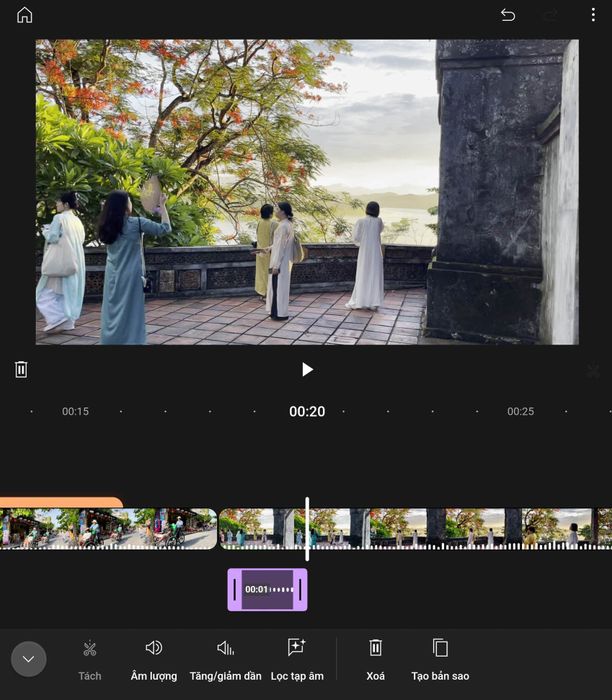The height and width of the screenshot is (700, 612).
Task: Select the temple terrace video clip
Action: 415,529
